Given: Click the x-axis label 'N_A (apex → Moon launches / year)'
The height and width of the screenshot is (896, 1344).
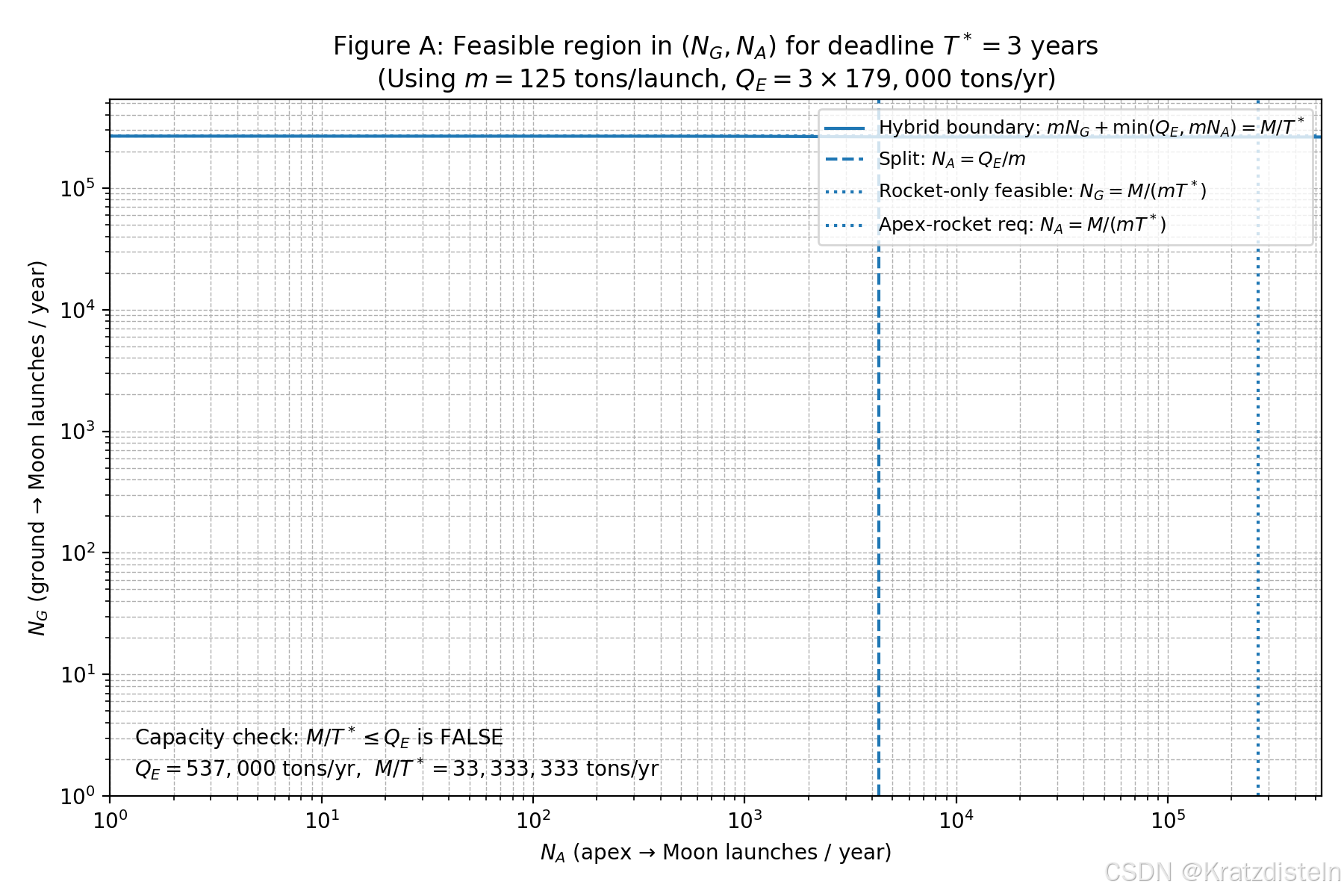Looking at the screenshot, I should (715, 853).
